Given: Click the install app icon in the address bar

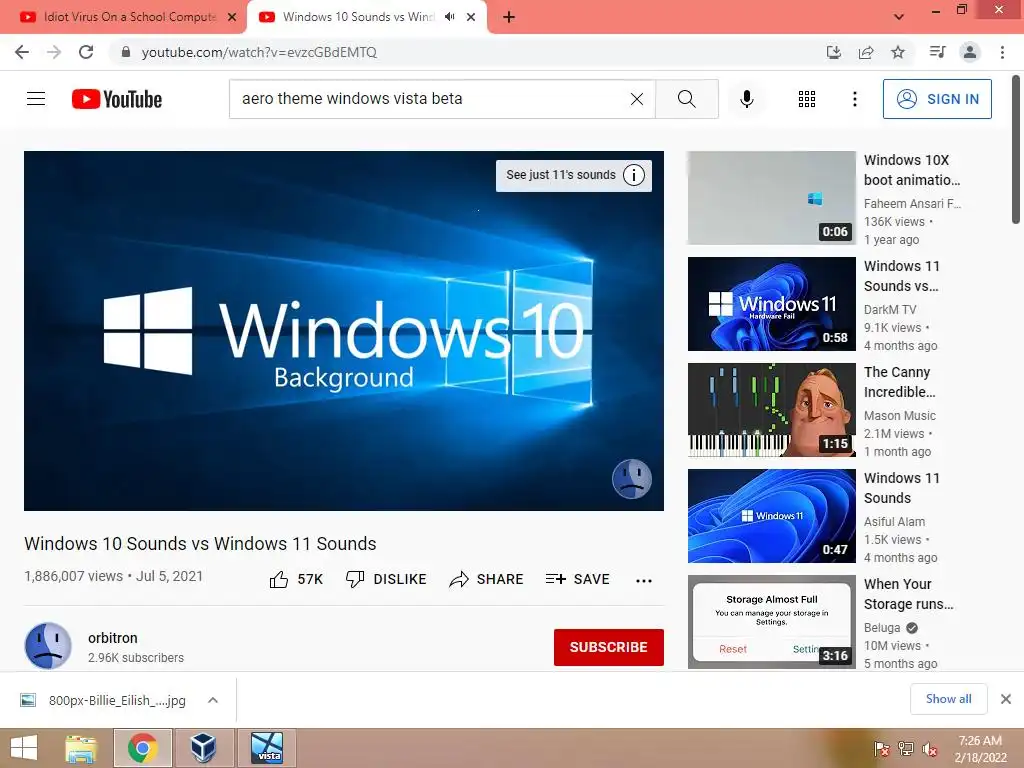Looking at the screenshot, I should click(x=834, y=52).
